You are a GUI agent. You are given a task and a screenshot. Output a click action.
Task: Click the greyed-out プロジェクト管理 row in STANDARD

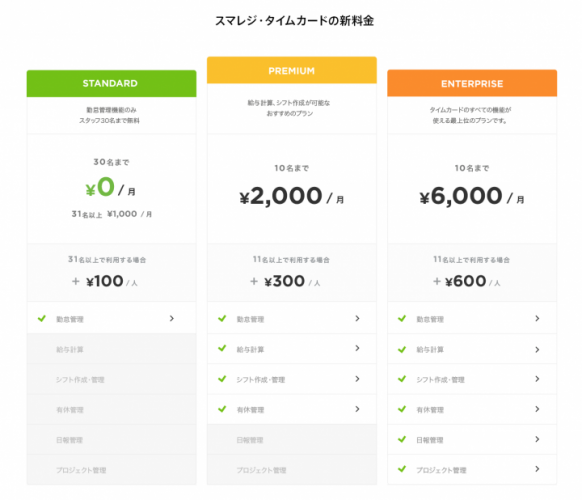coord(111,470)
